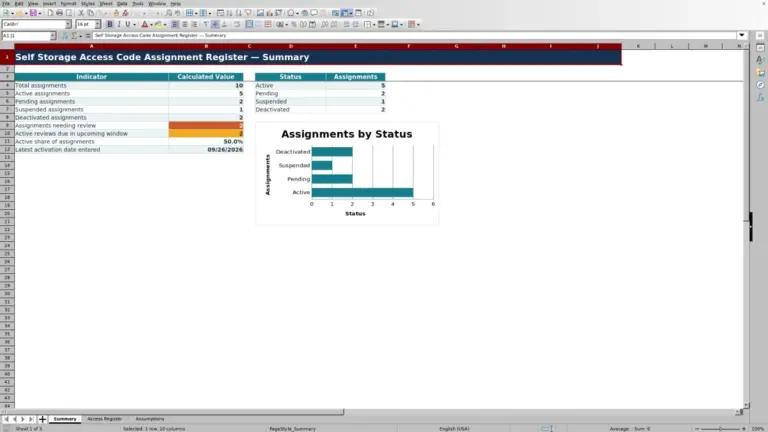The image size is (768, 432).
Task: Click the vertical scrollbar
Action: coord(746,225)
